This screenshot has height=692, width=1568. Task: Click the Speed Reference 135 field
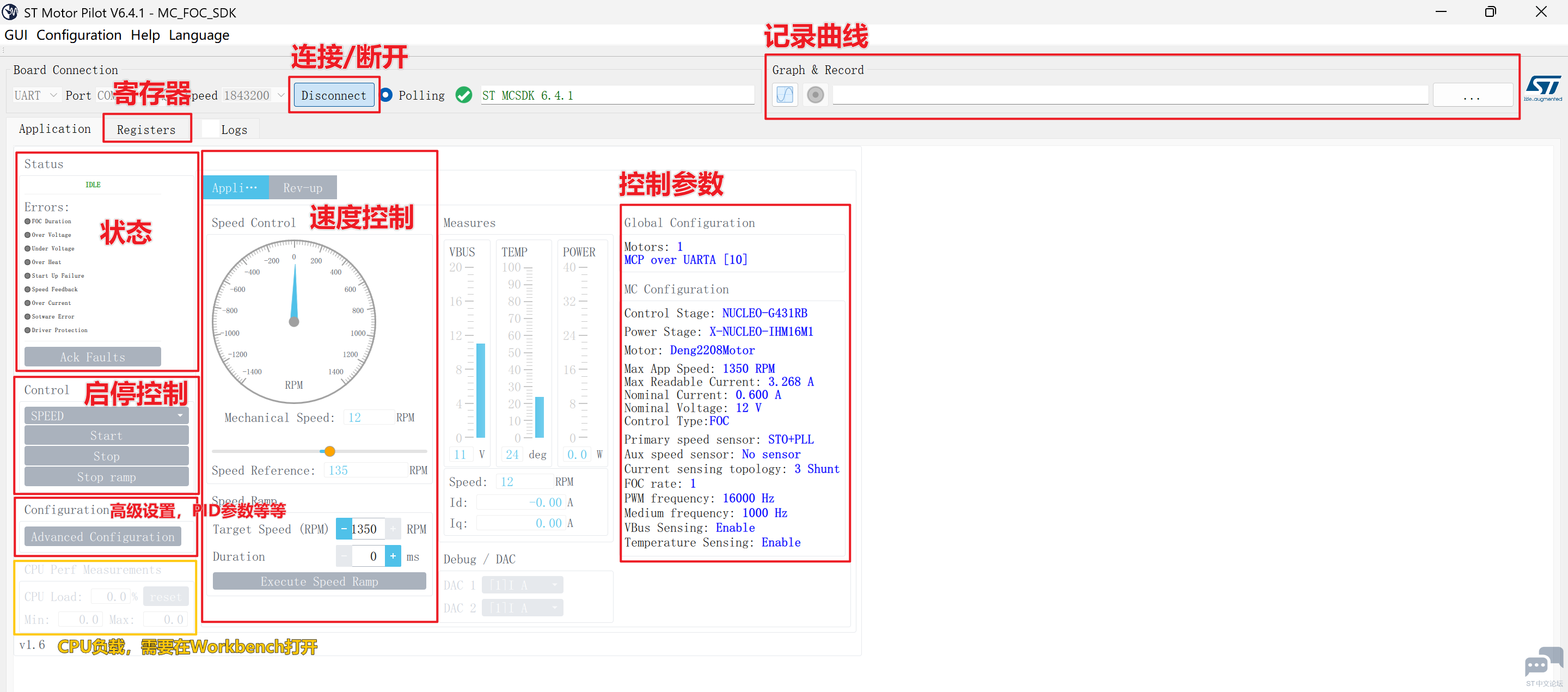366,470
